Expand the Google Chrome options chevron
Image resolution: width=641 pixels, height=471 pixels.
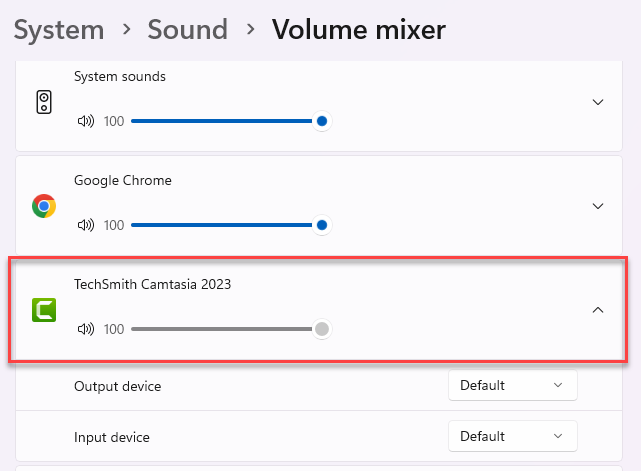click(598, 206)
